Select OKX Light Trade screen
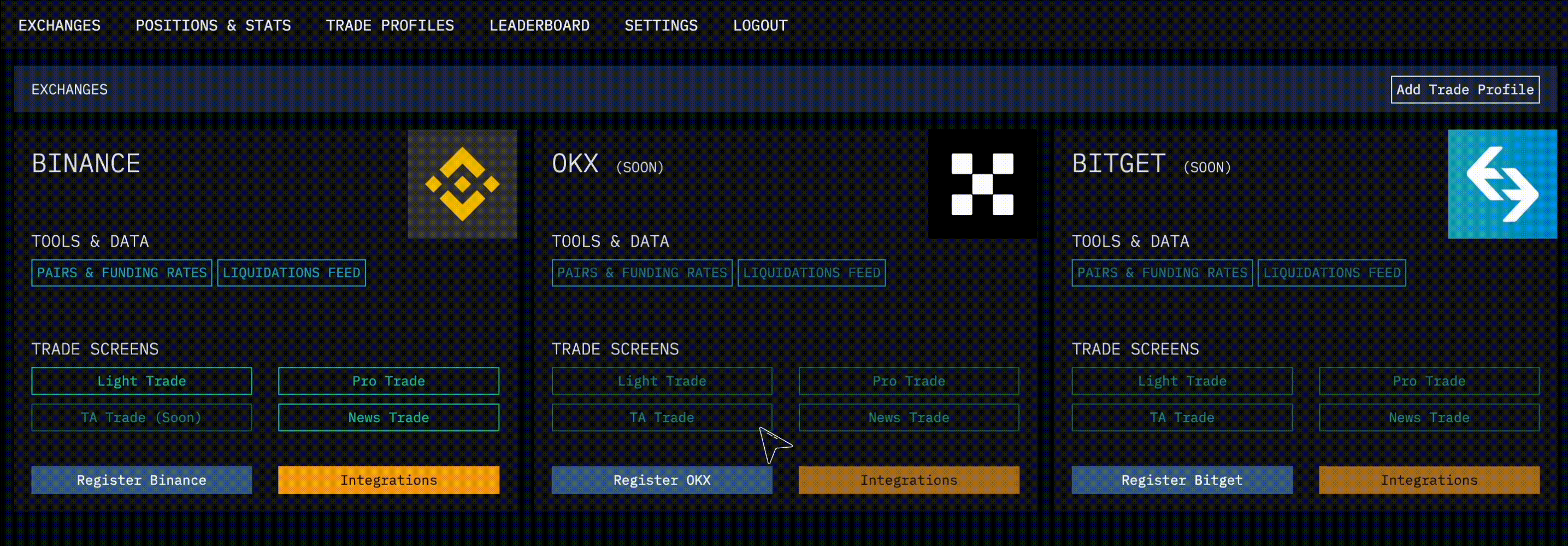 tap(662, 381)
